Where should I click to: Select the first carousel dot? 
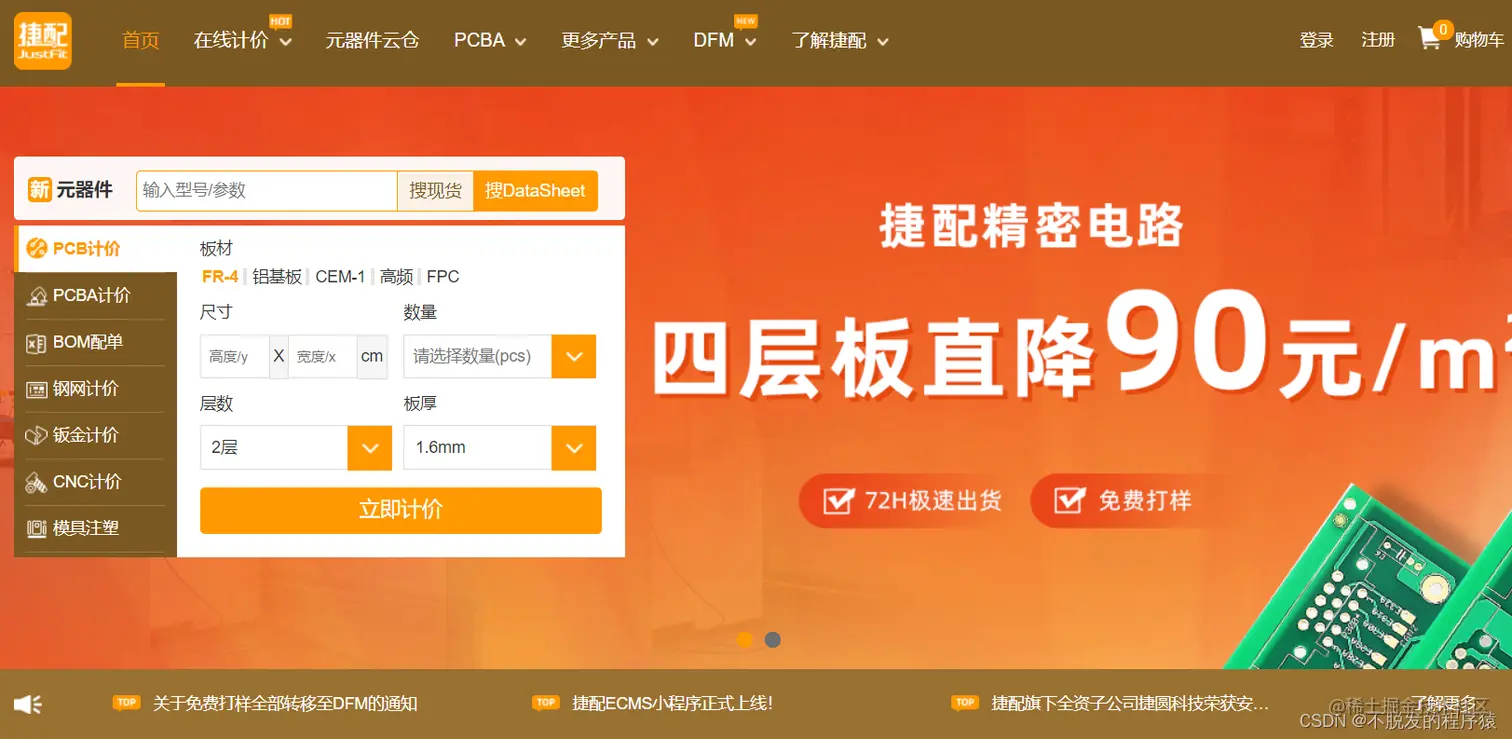(744, 640)
